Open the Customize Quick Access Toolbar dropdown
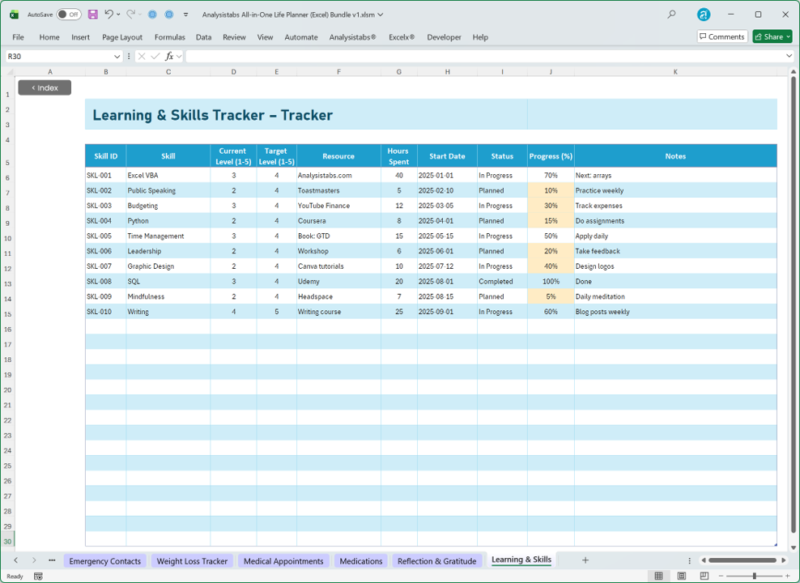The image size is (800, 583). point(186,15)
